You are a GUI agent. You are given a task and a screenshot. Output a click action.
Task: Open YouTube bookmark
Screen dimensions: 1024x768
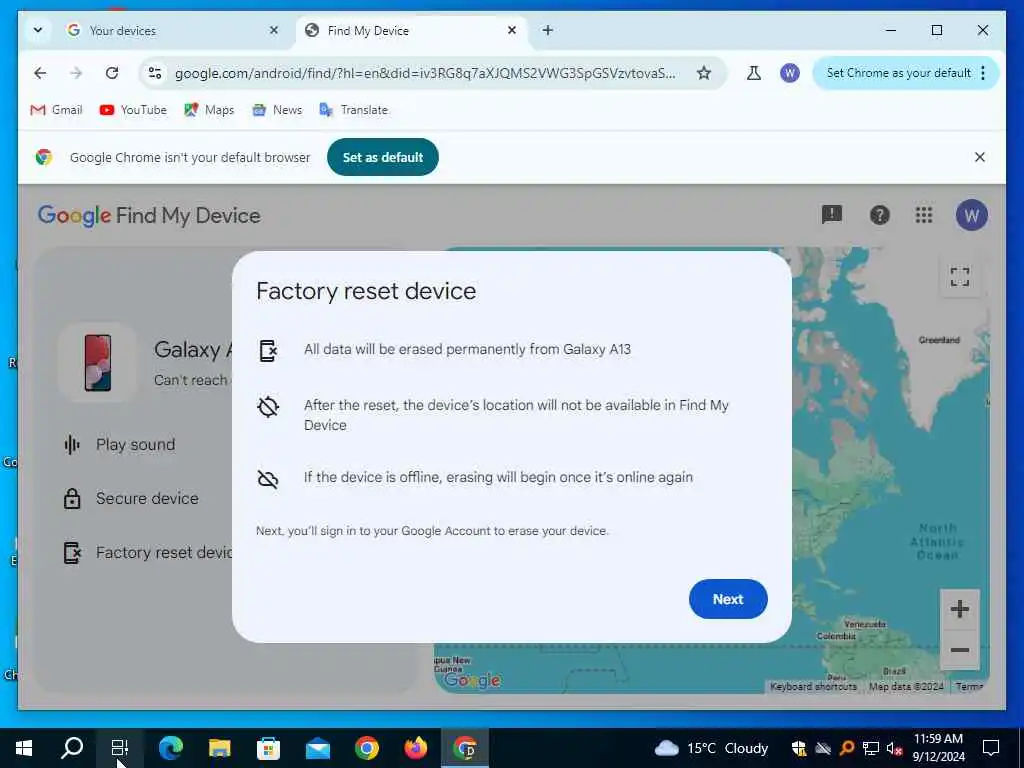click(133, 110)
